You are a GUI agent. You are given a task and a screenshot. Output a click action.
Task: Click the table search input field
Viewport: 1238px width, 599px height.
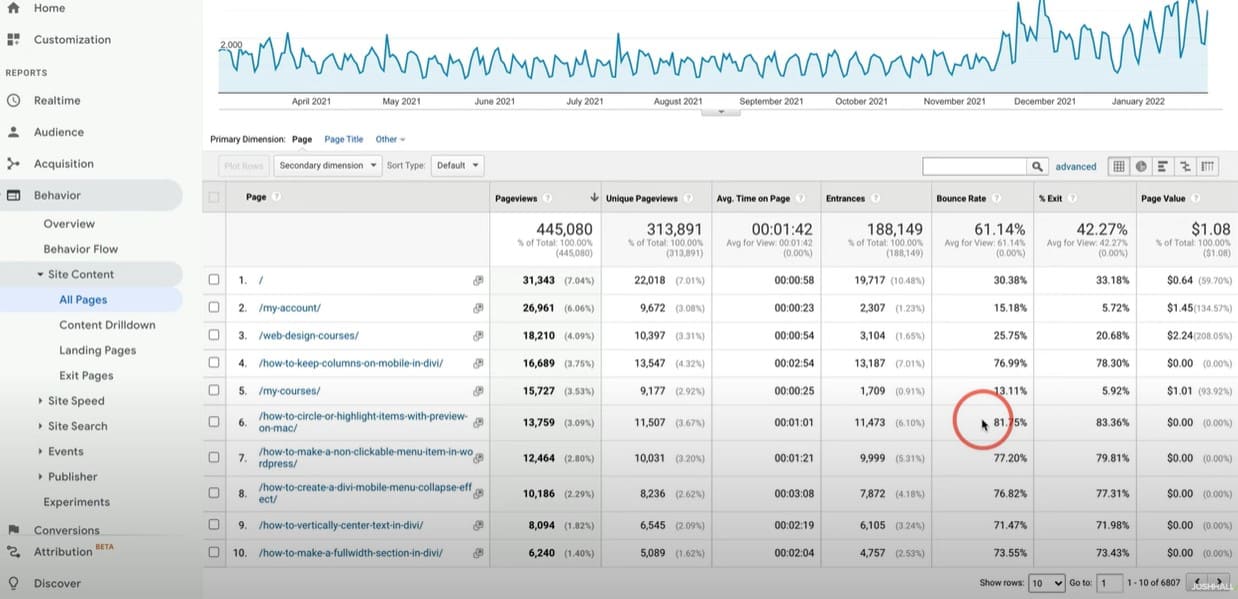click(x=975, y=166)
